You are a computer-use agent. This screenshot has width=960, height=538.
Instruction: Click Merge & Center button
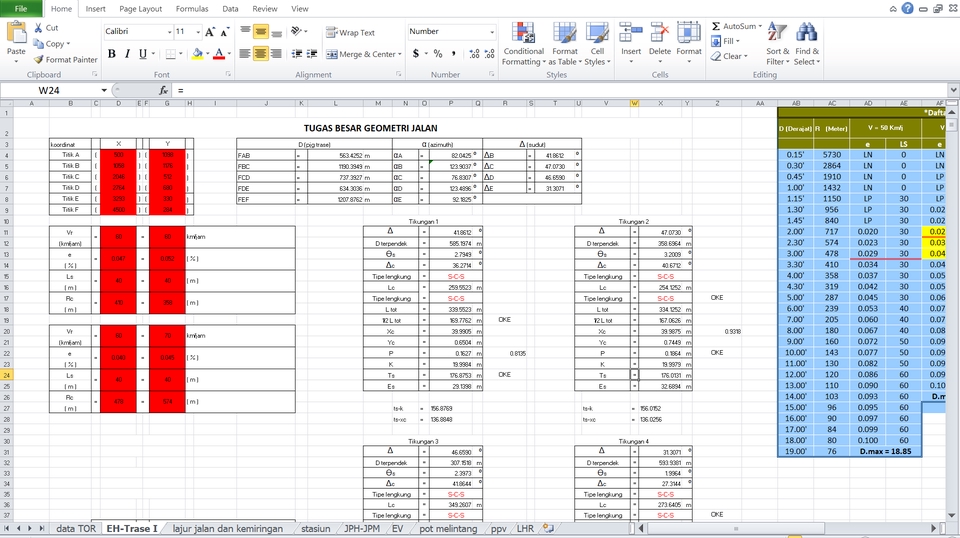361,54
